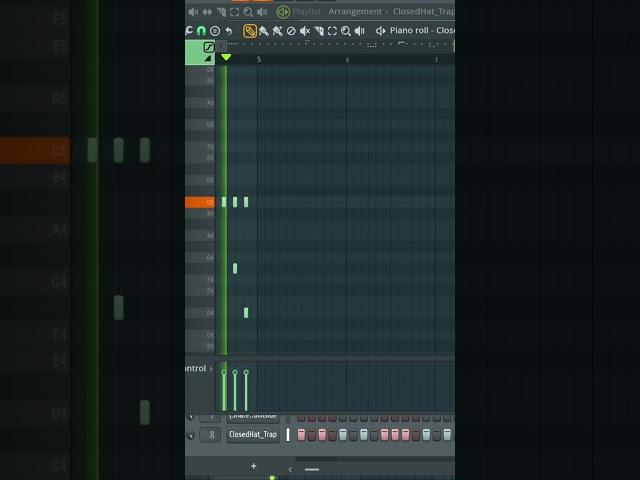Screen dimensions: 640x480
Task: Expand the Control lane arrow
Action: point(211,369)
